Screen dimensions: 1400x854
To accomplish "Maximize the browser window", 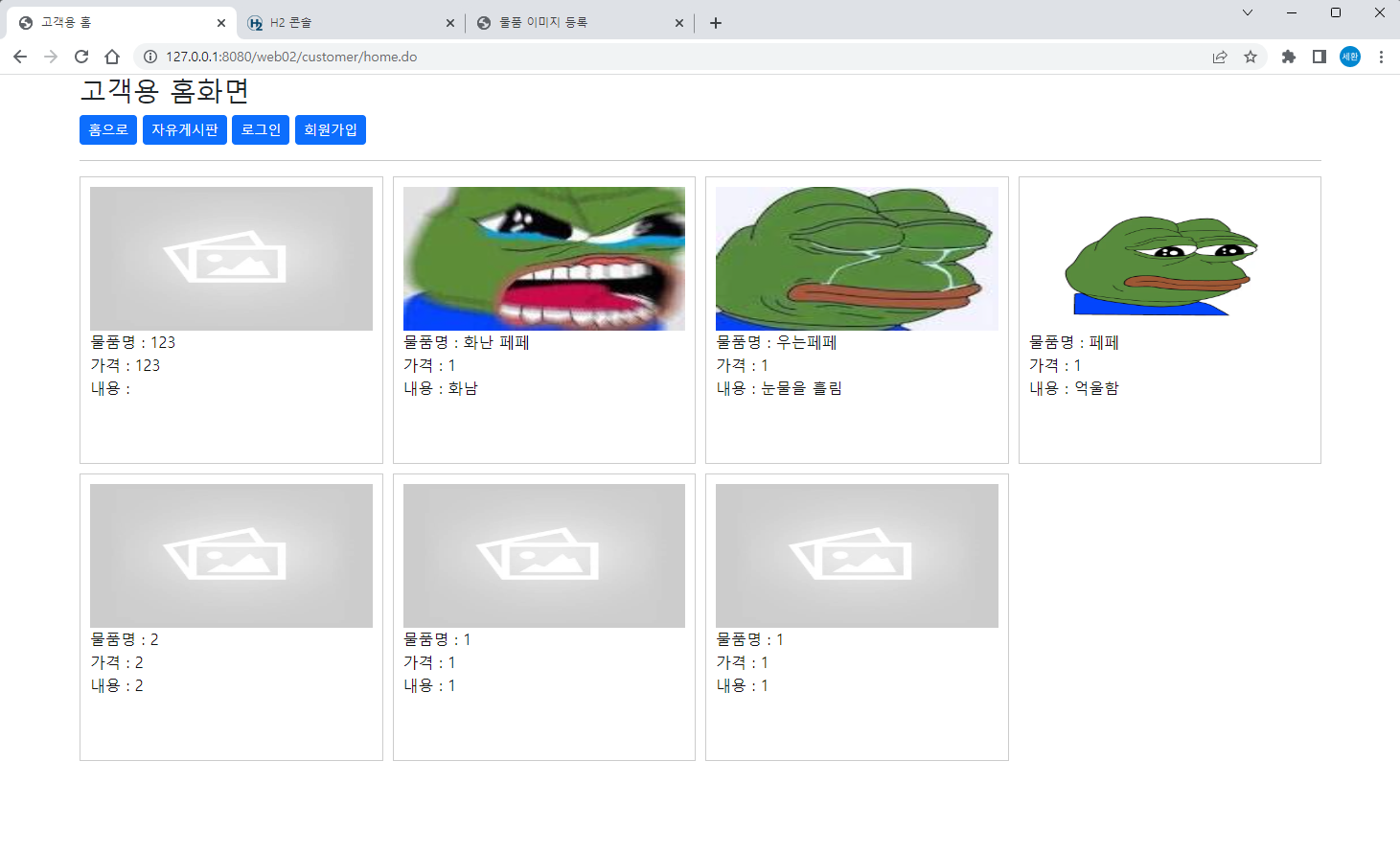I will click(x=1336, y=12).
